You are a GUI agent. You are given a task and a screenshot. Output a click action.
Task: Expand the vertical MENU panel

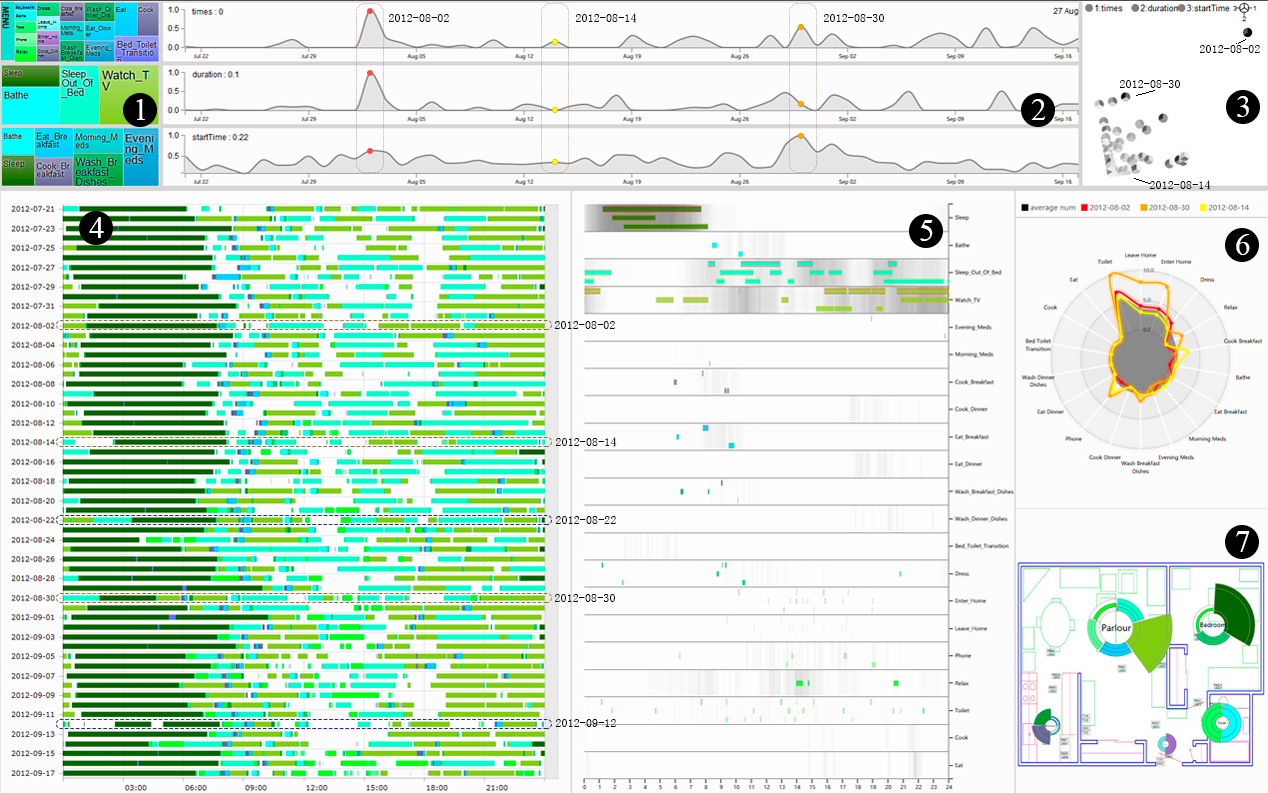click(x=6, y=32)
